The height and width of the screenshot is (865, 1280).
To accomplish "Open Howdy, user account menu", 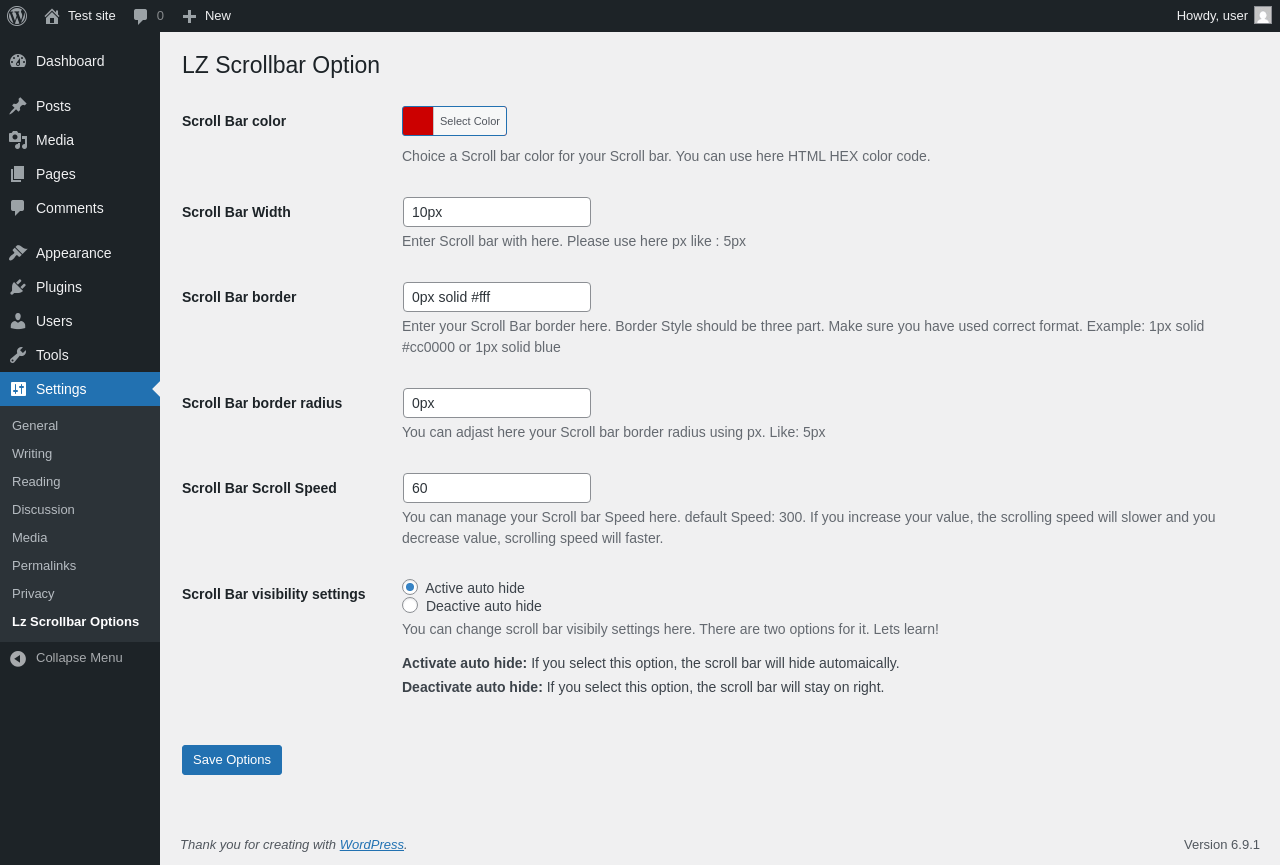I will click(1211, 16).
